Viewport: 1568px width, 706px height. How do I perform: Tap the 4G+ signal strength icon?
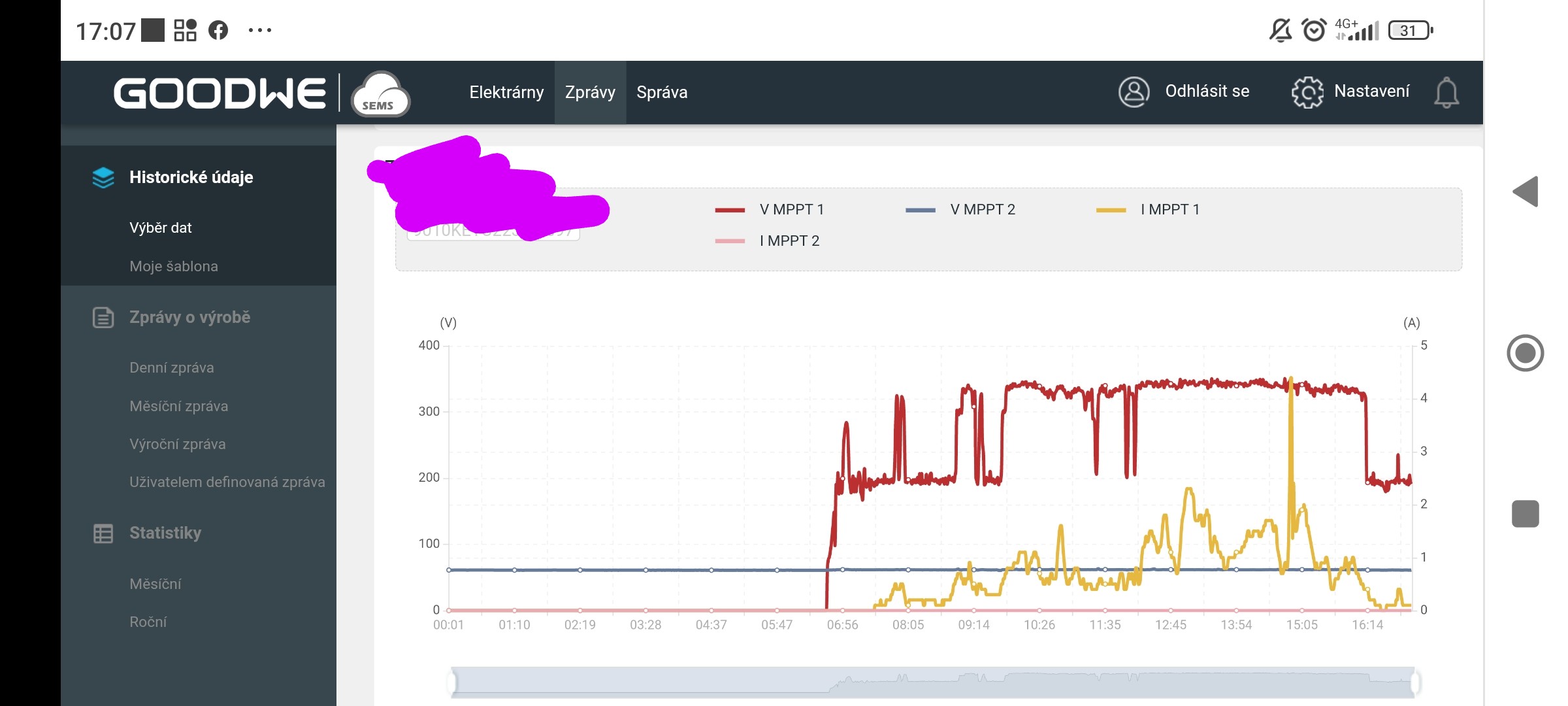1357,30
